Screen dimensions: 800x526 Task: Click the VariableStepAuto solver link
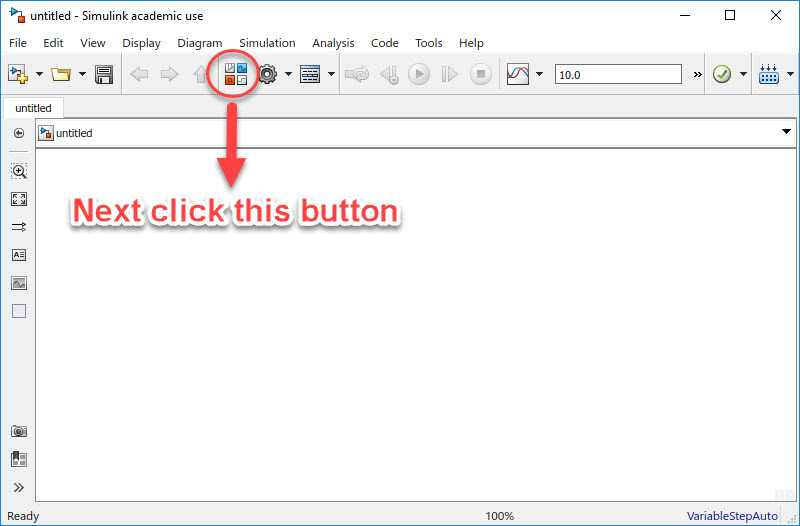[x=732, y=516]
